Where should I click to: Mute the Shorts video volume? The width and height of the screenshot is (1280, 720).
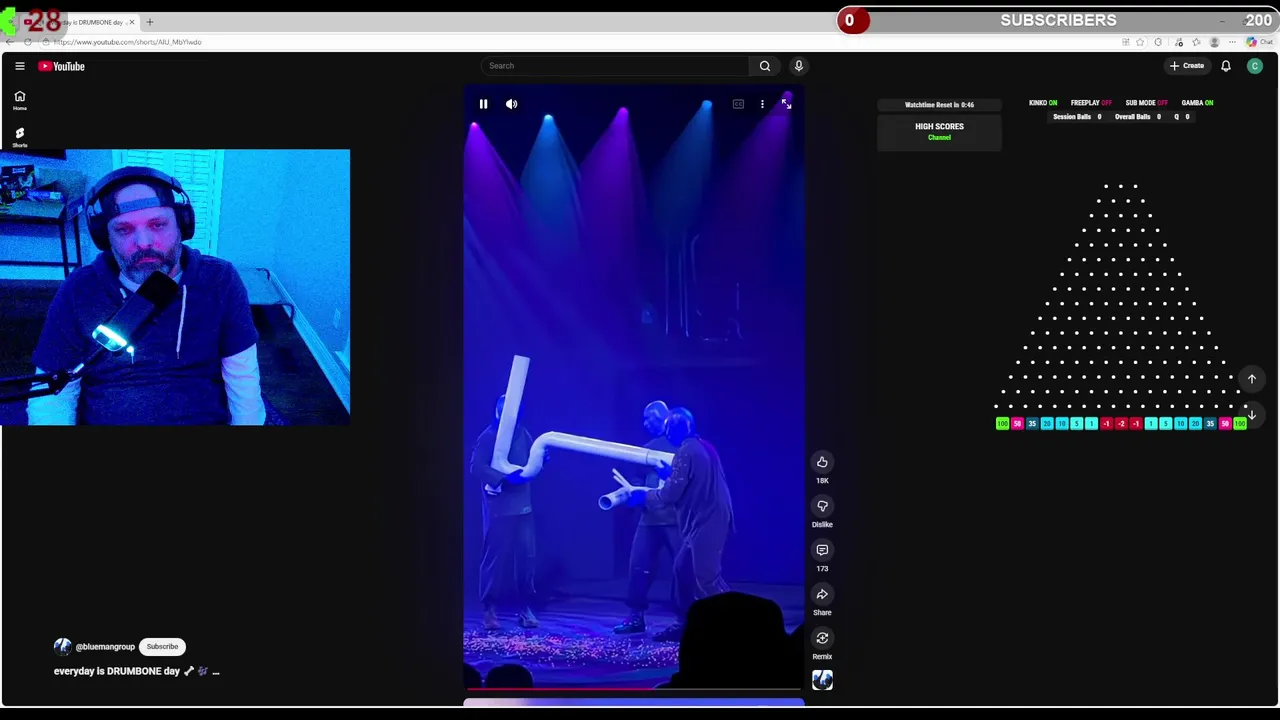(511, 104)
